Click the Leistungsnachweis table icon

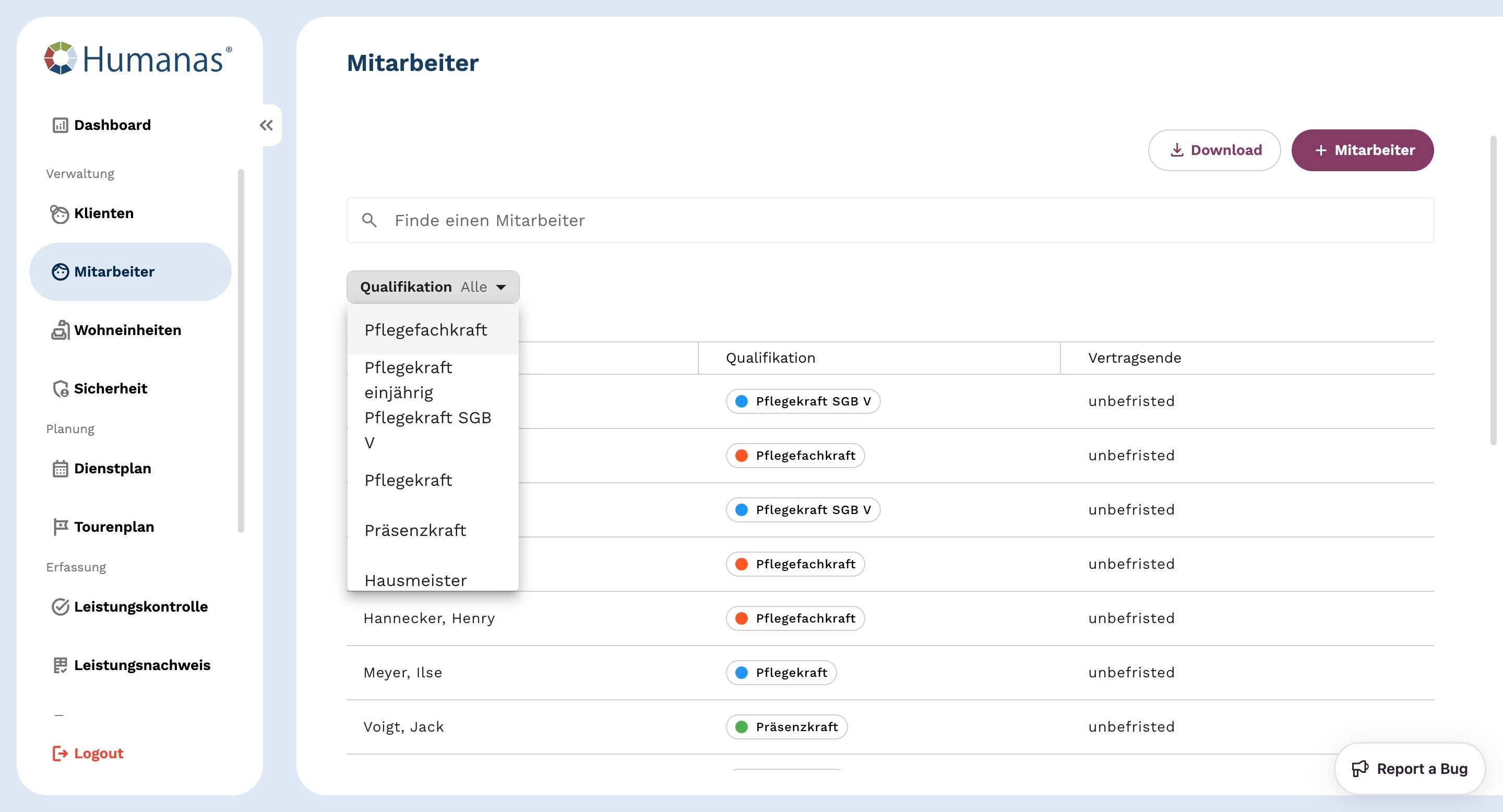(x=60, y=665)
